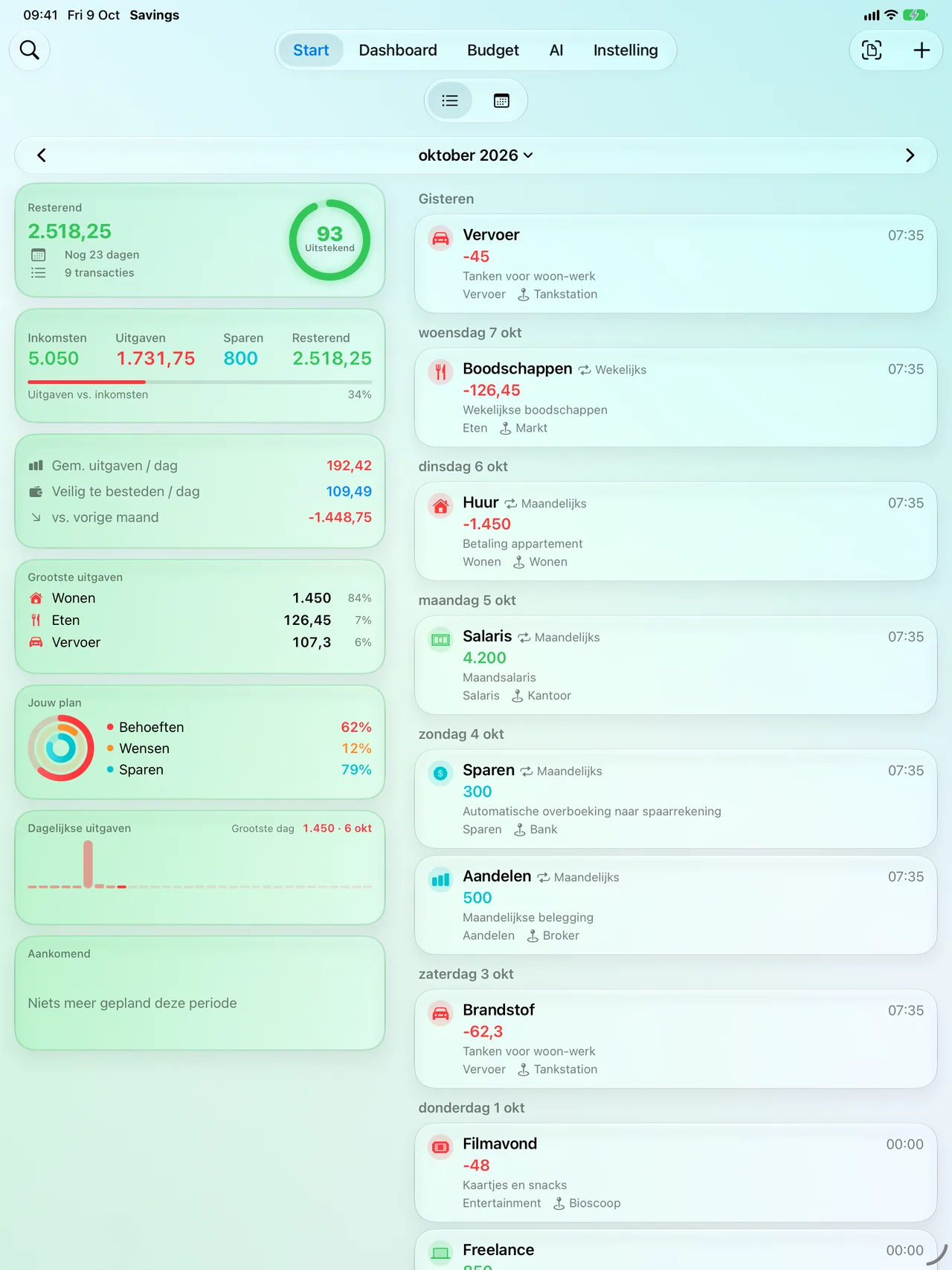952x1270 pixels.
Task: Click the Behoeften 62% row
Action: click(x=239, y=727)
